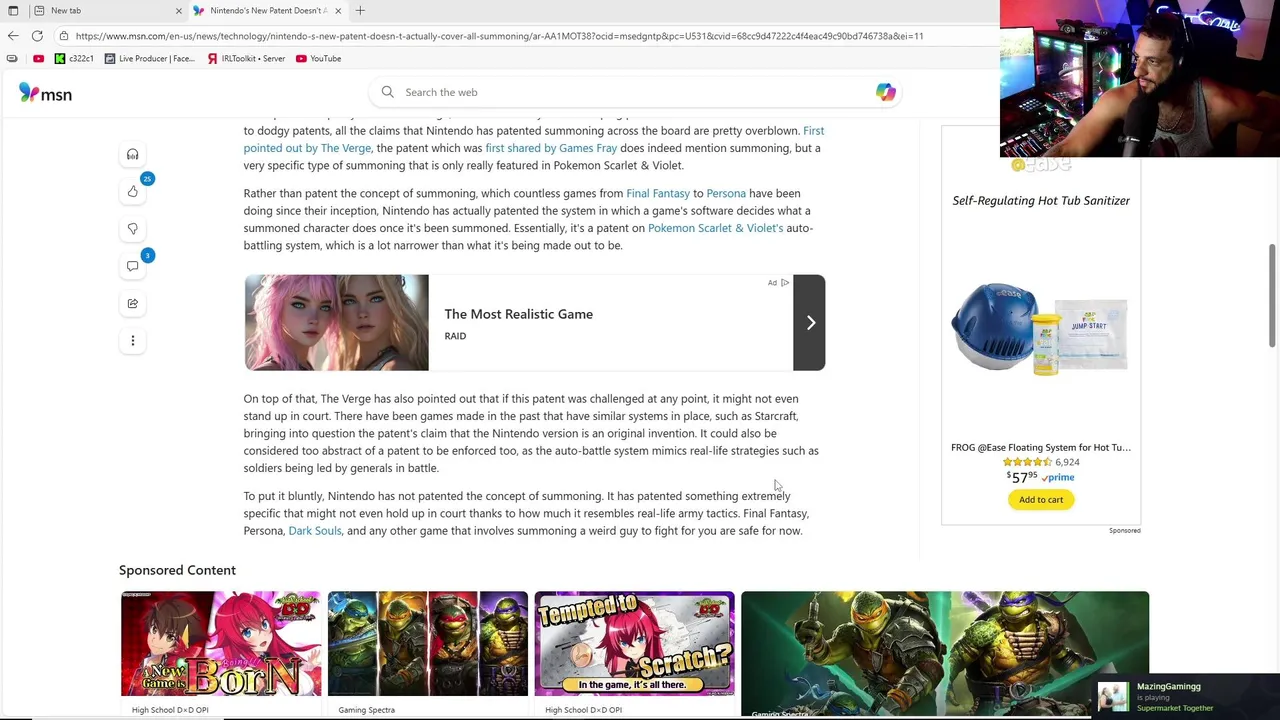
Task: Open the Live Producer Facebook bookmark
Action: click(x=150, y=59)
